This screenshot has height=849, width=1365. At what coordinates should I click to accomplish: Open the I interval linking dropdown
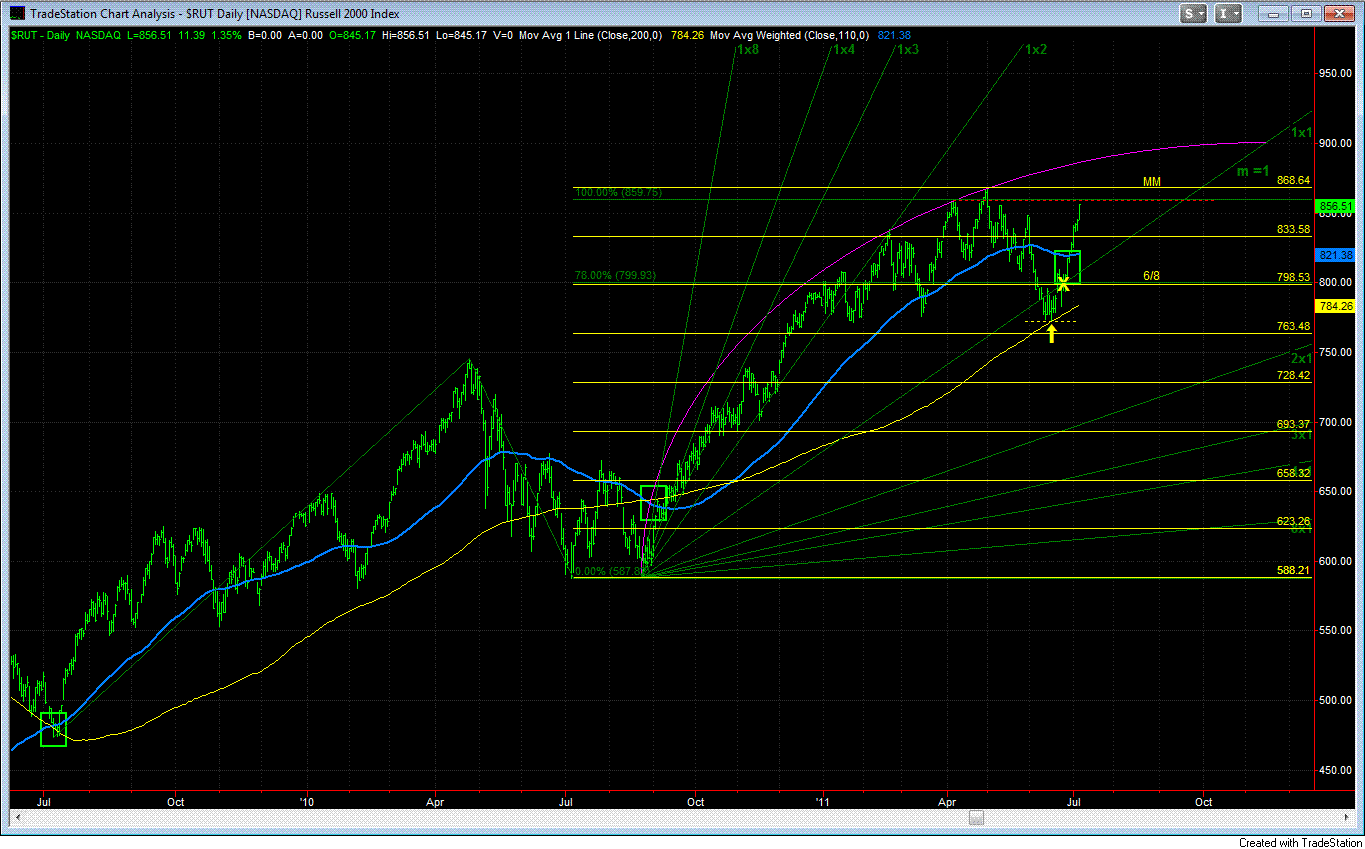click(1229, 14)
